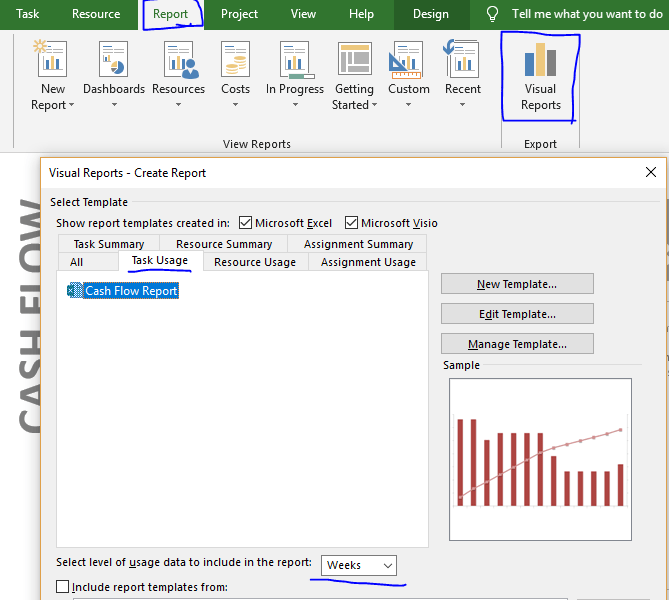Select the Project ribbon tab
The width and height of the screenshot is (669, 600).
[239, 14]
